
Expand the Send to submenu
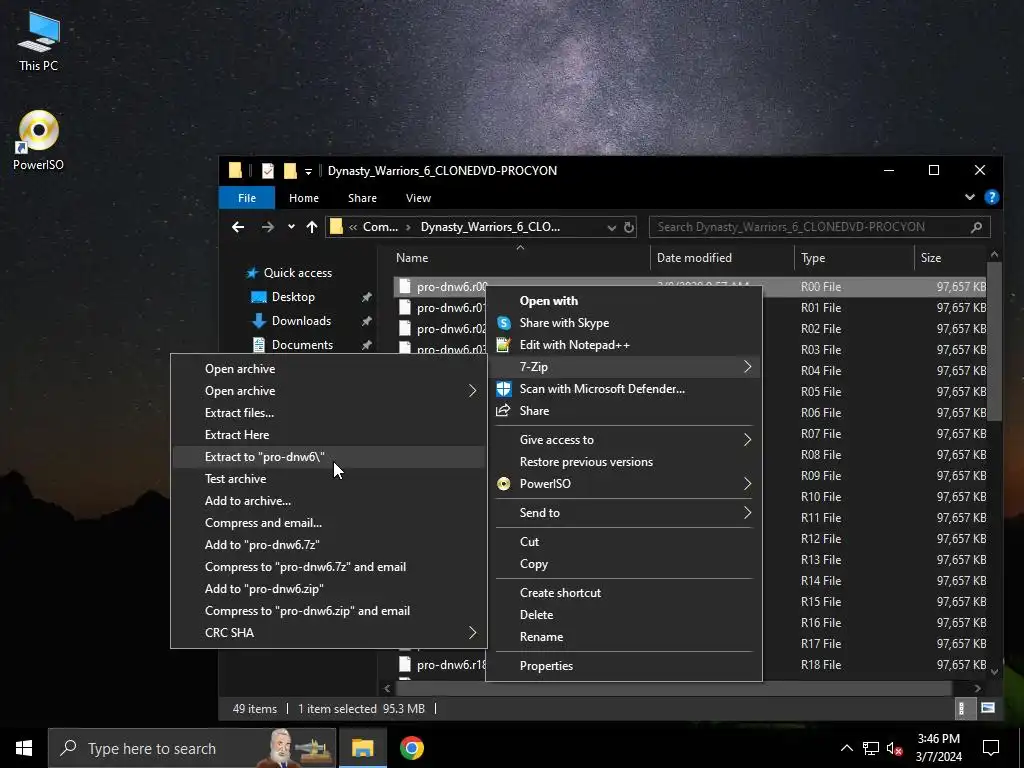[748, 513]
